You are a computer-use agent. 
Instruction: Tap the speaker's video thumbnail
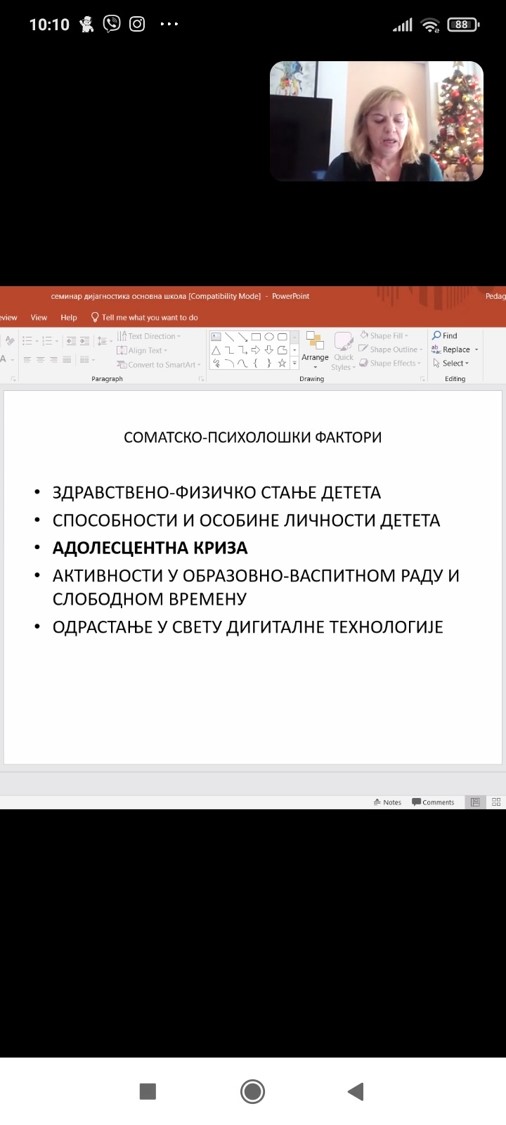pos(376,121)
